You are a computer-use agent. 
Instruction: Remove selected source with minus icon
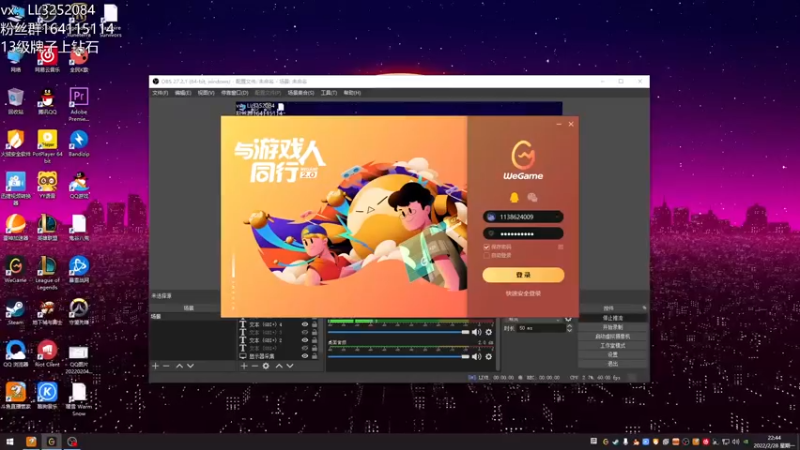255,366
